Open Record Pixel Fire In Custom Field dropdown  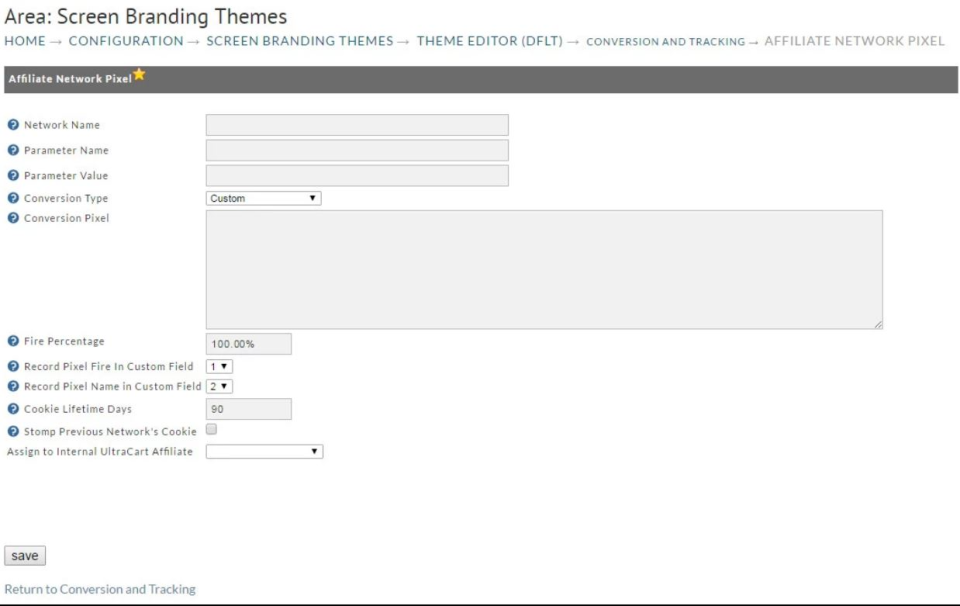point(219,366)
